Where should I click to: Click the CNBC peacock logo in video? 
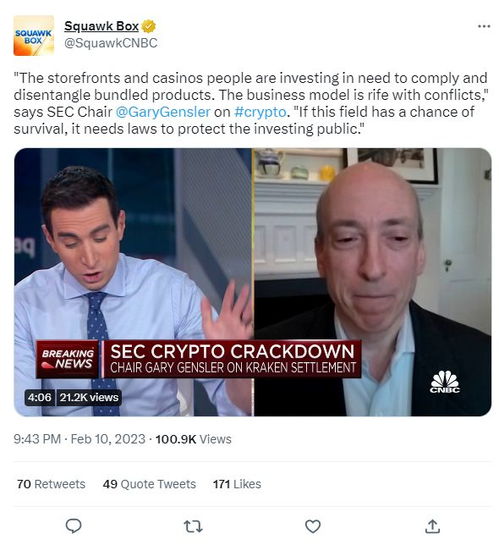tap(444, 382)
